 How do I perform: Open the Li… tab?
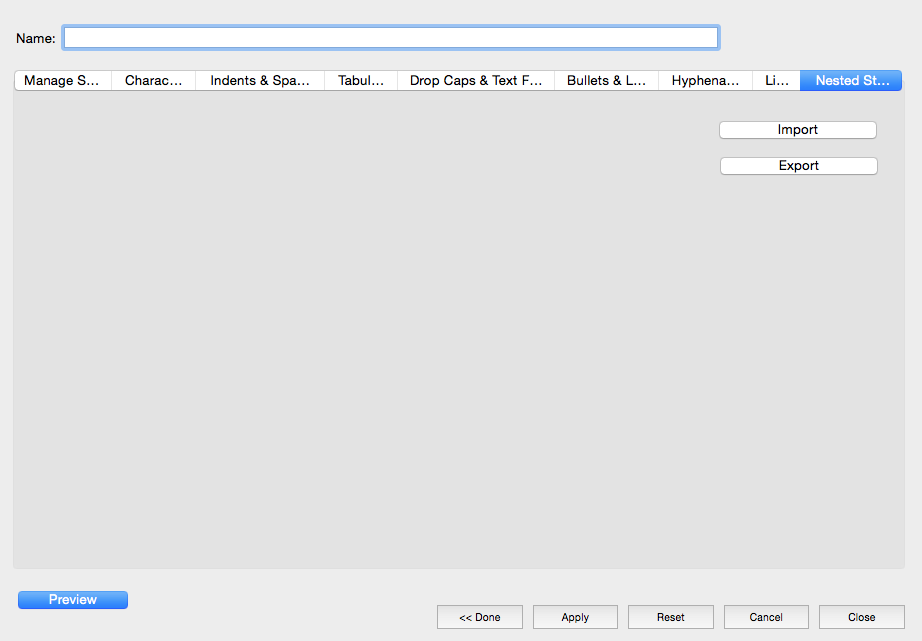coord(776,81)
